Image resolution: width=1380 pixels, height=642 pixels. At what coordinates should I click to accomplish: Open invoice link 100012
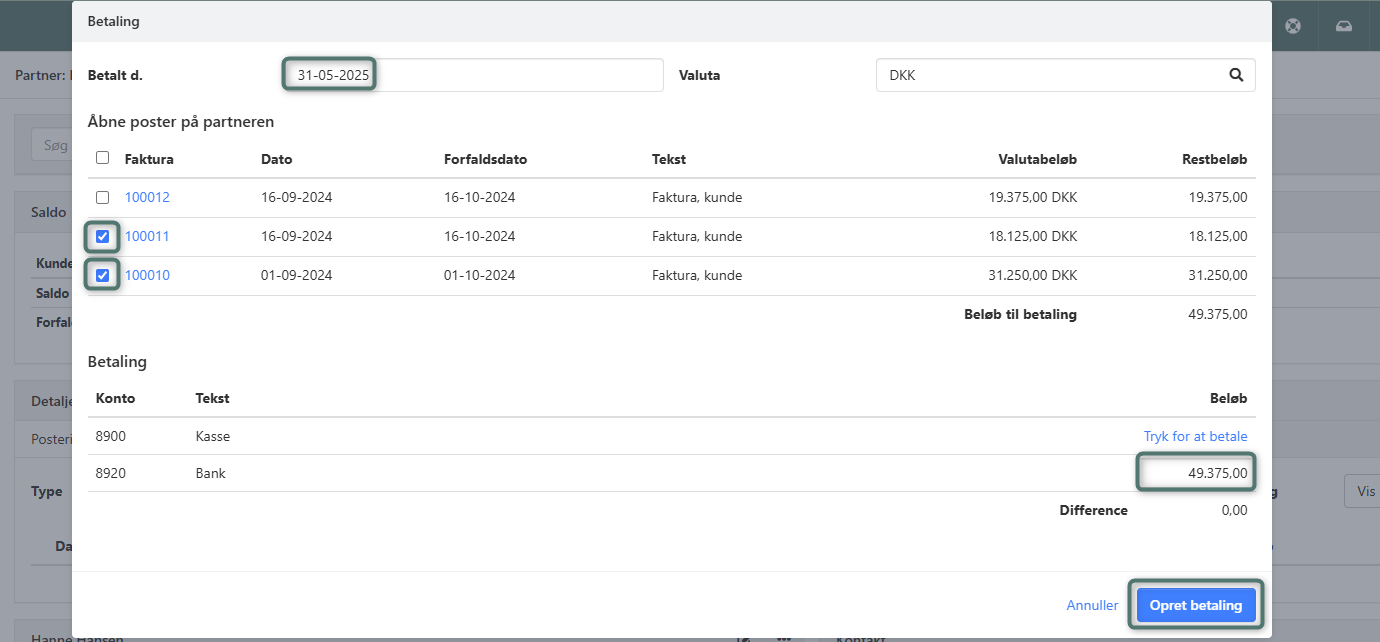pyautogui.click(x=147, y=198)
